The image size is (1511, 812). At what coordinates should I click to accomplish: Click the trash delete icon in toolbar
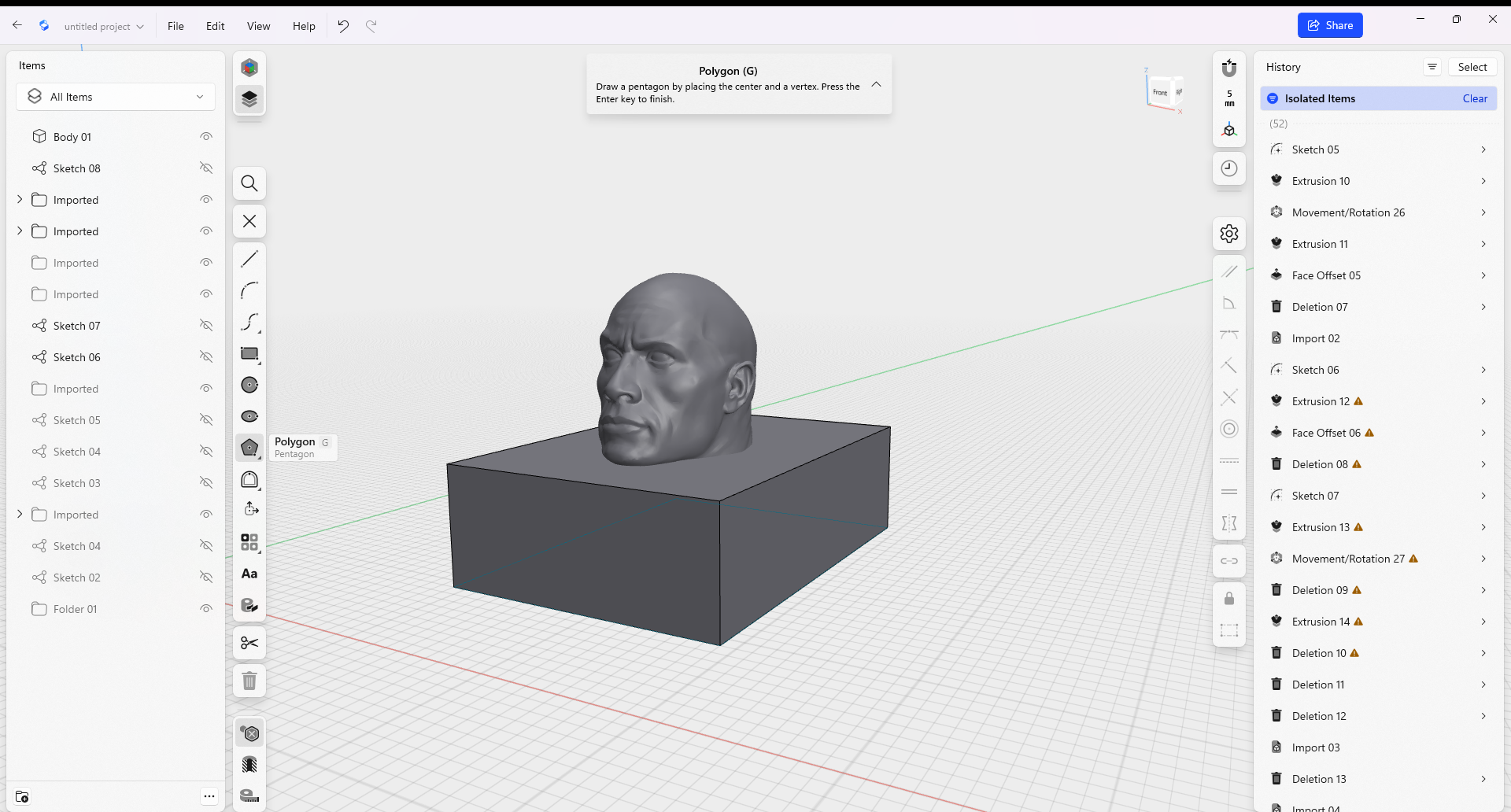click(x=249, y=681)
